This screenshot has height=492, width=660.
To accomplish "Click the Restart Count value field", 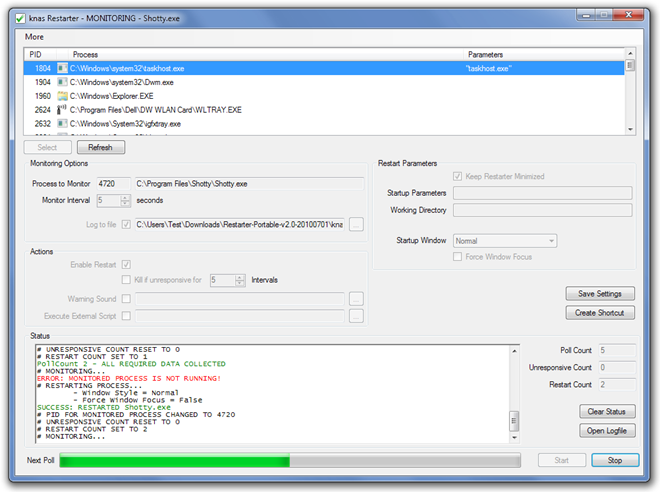I will (x=617, y=384).
